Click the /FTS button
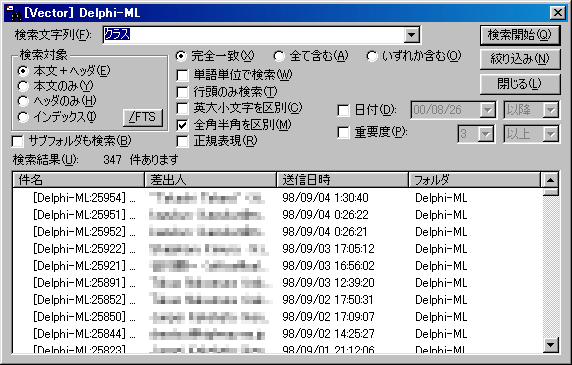 [143, 117]
